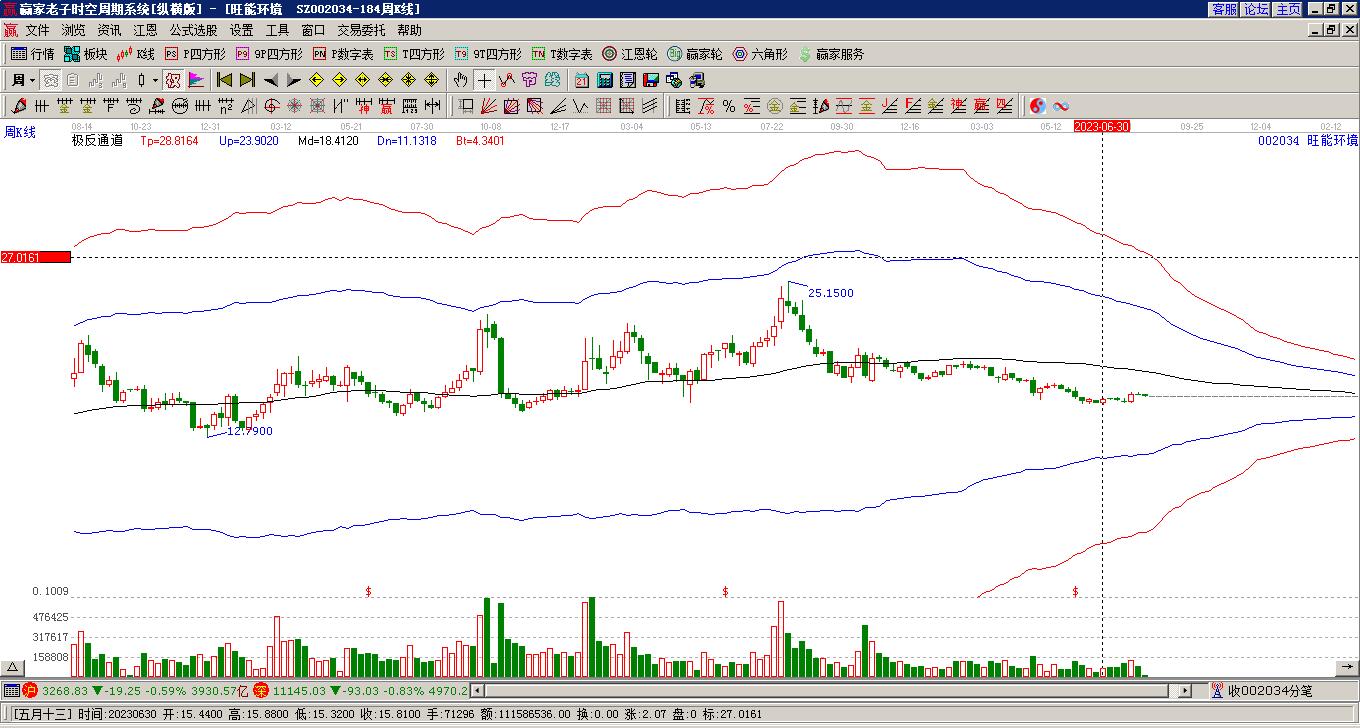Select the red fan lines tool
Screen dimensions: 1360x728
[489, 106]
